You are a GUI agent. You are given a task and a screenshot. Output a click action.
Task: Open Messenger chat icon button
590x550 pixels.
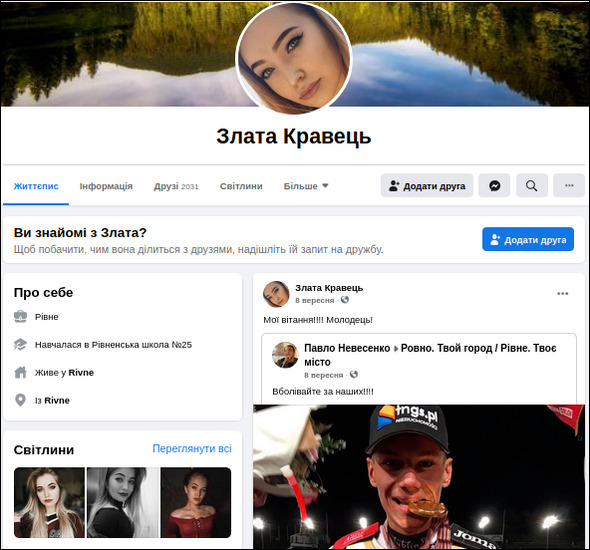coord(494,185)
